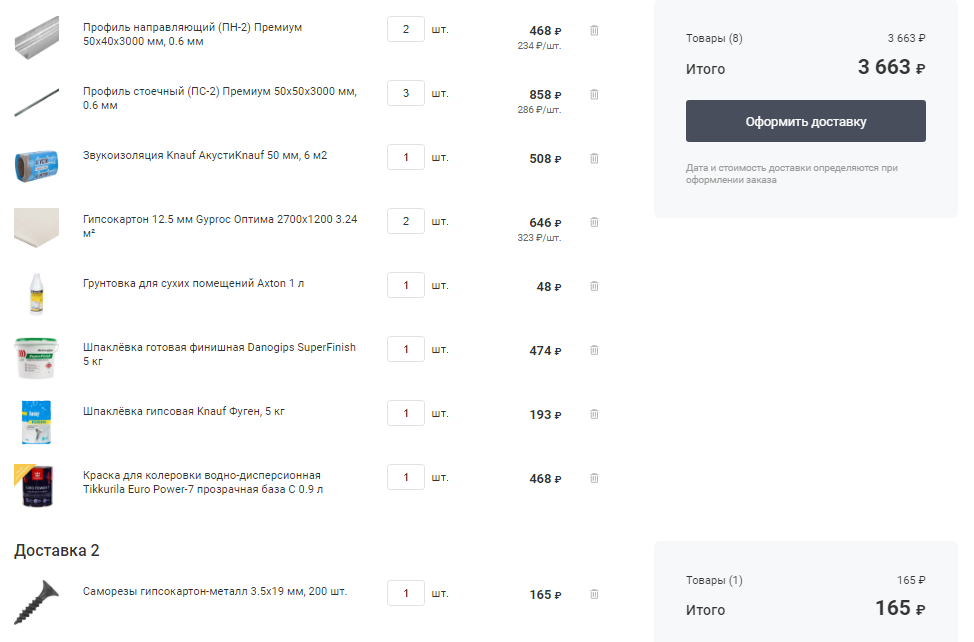Open the ПН-2 guide profile product link
974x642 pixels.
193,34
